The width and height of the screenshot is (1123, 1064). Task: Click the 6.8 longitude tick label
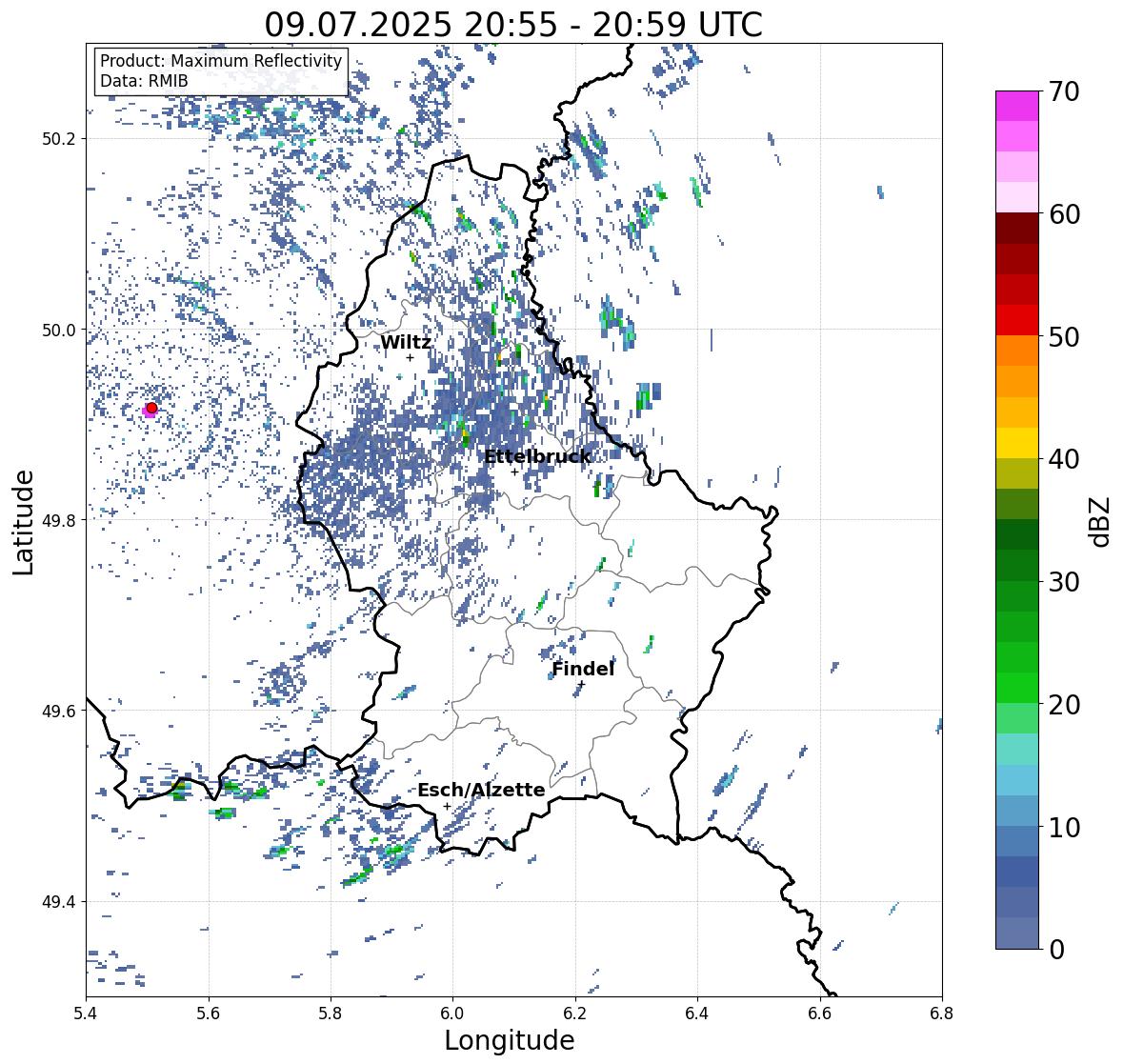tap(942, 1013)
